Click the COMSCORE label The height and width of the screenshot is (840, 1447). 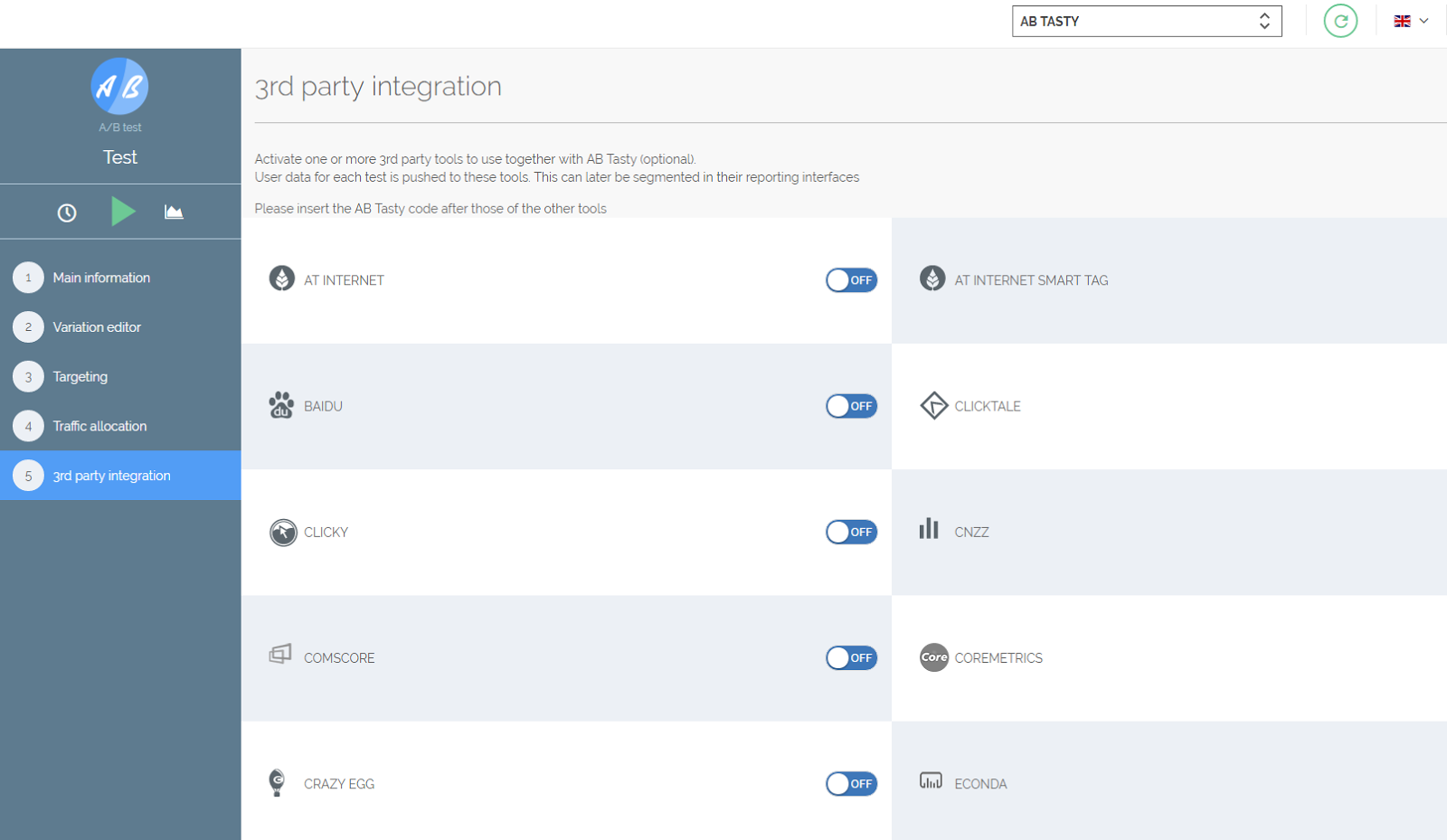point(339,657)
